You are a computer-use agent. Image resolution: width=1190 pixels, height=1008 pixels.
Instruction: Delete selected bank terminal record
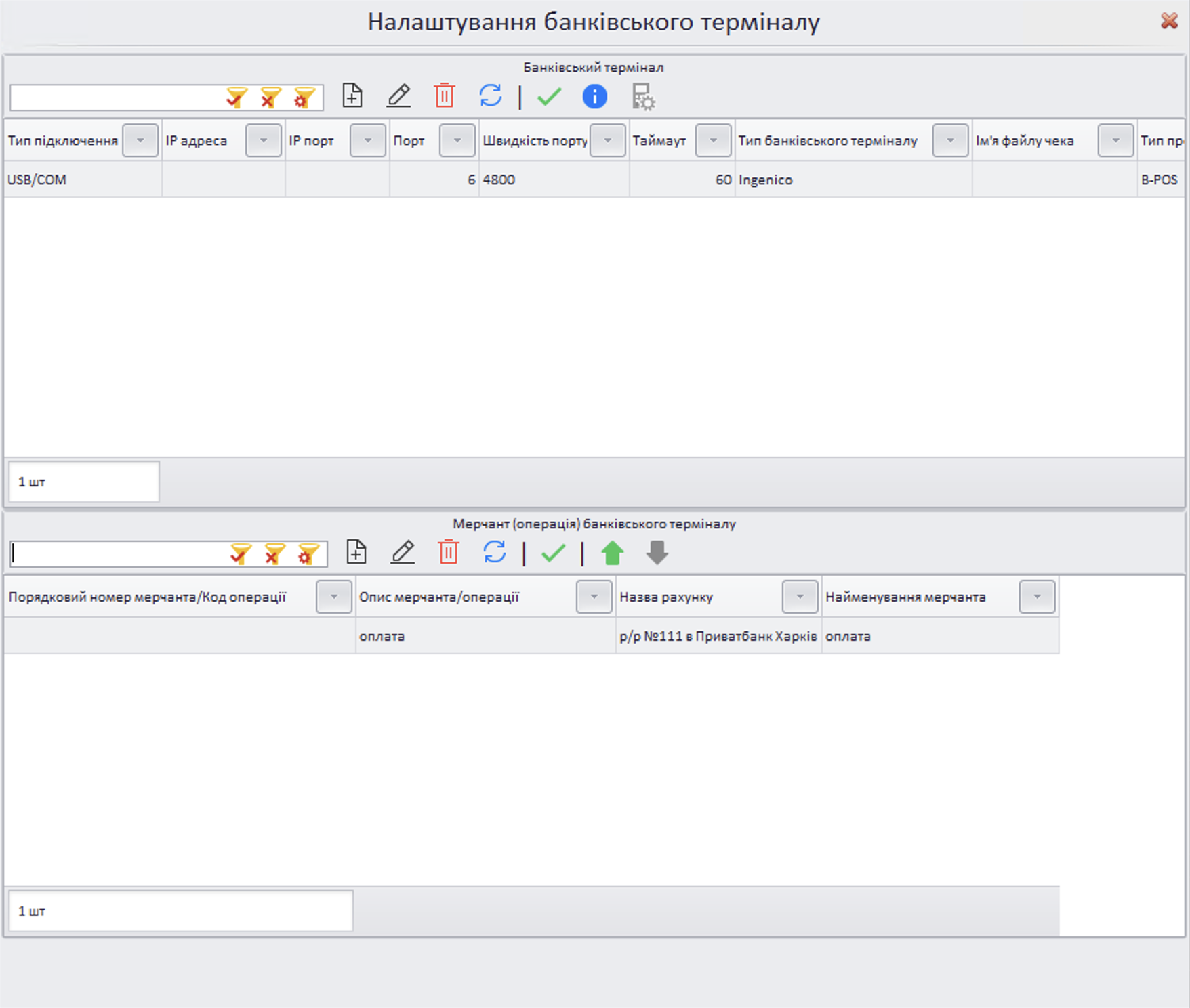pos(445,96)
